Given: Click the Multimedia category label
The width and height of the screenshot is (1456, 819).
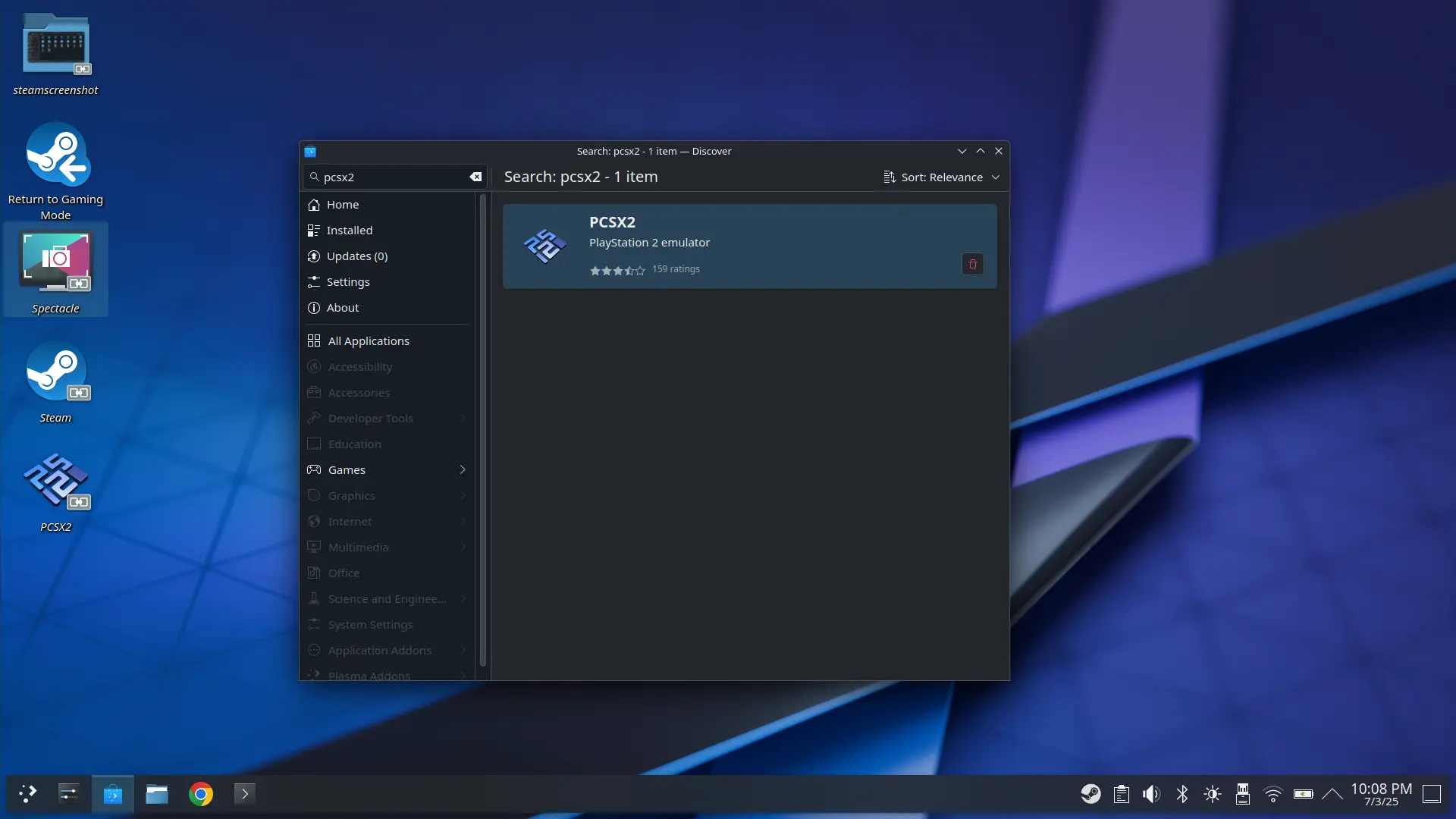Looking at the screenshot, I should 358,548.
